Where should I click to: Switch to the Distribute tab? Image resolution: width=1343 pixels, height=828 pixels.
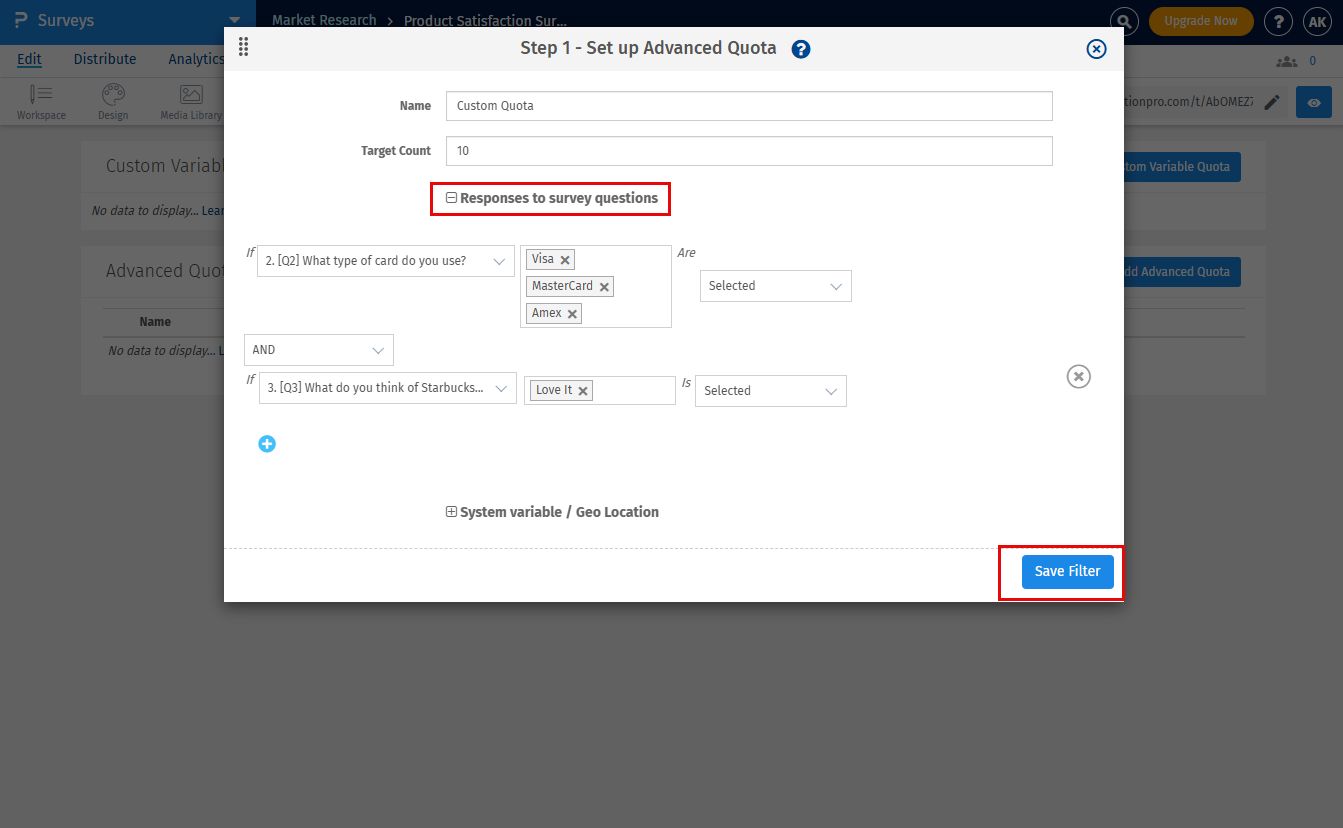[x=104, y=59]
